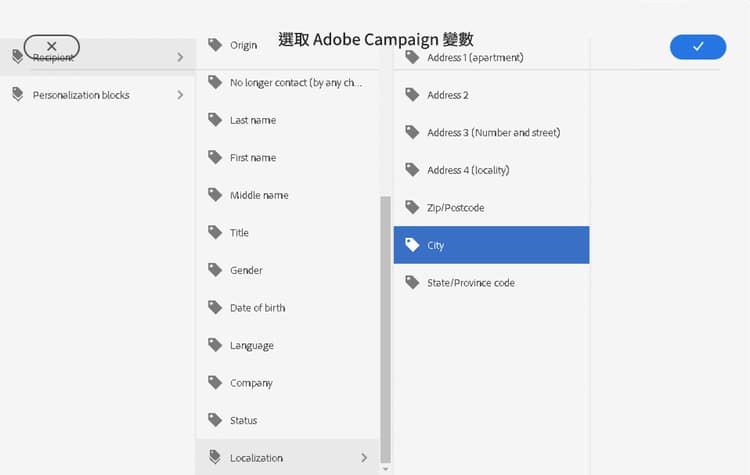Open the Localization group
This screenshot has height=475, width=750.
288,457
